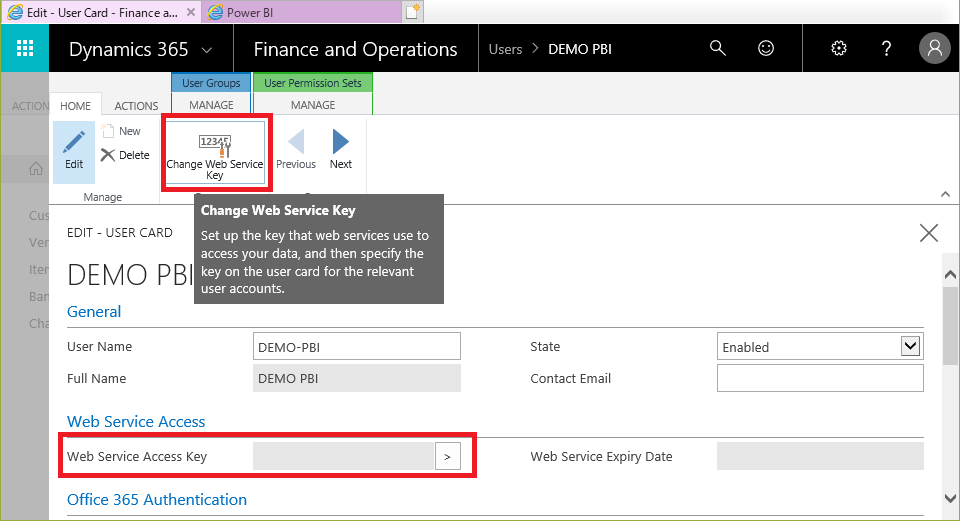
Task: Open the app launcher waffle icon
Action: 24,48
